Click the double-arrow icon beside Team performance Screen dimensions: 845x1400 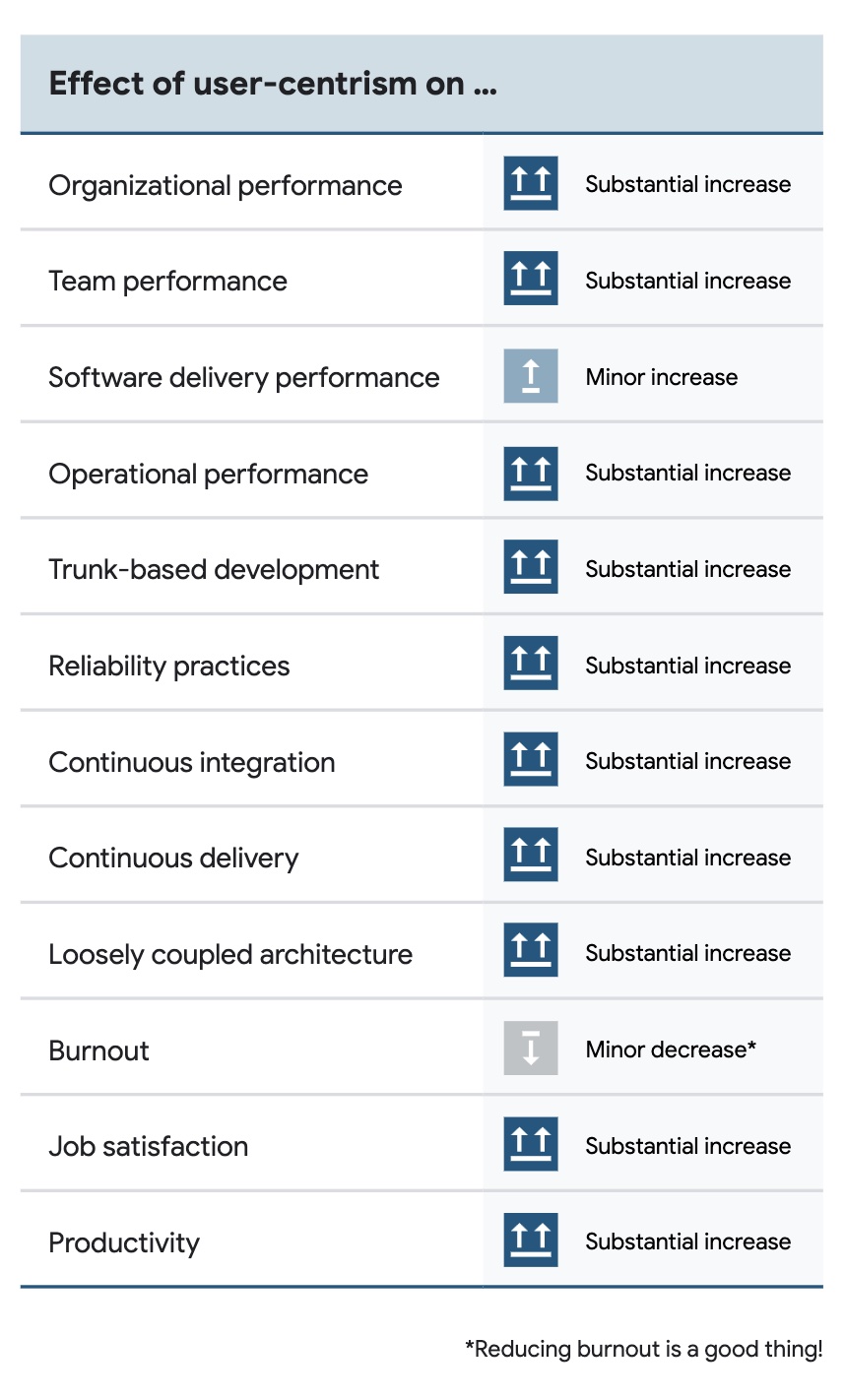point(531,279)
